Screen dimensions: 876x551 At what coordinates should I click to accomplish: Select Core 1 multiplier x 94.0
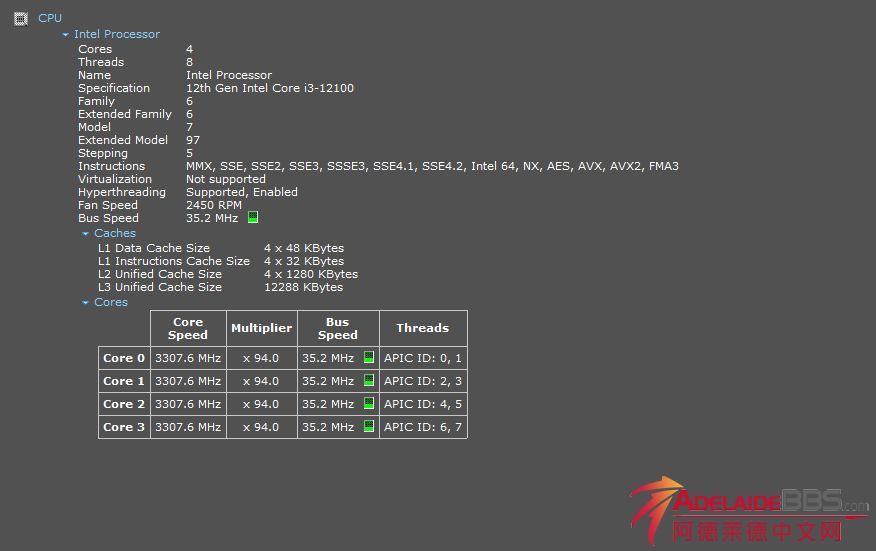click(x=261, y=381)
